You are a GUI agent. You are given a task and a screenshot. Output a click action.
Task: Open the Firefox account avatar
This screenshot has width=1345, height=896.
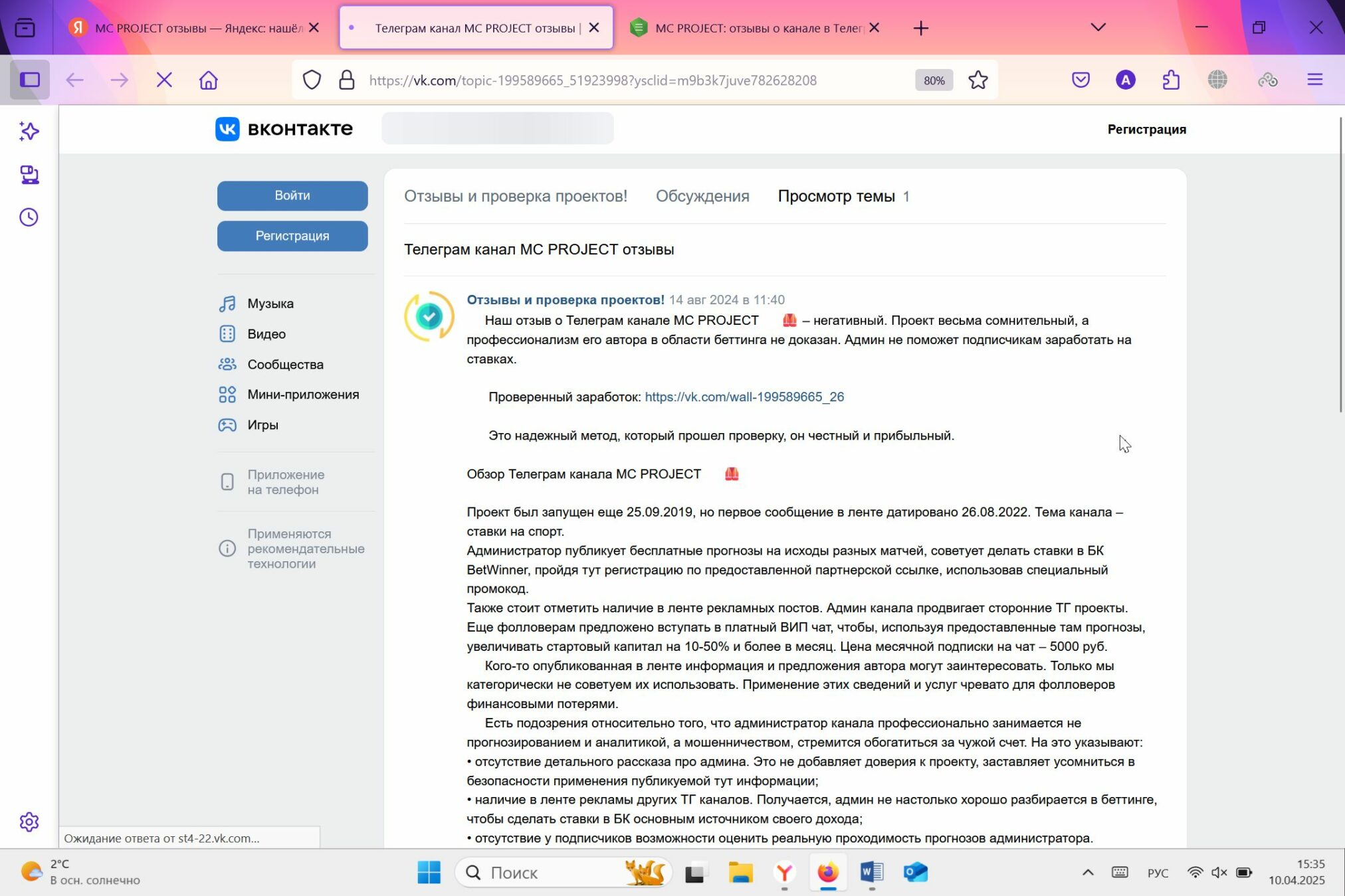coord(1125,80)
